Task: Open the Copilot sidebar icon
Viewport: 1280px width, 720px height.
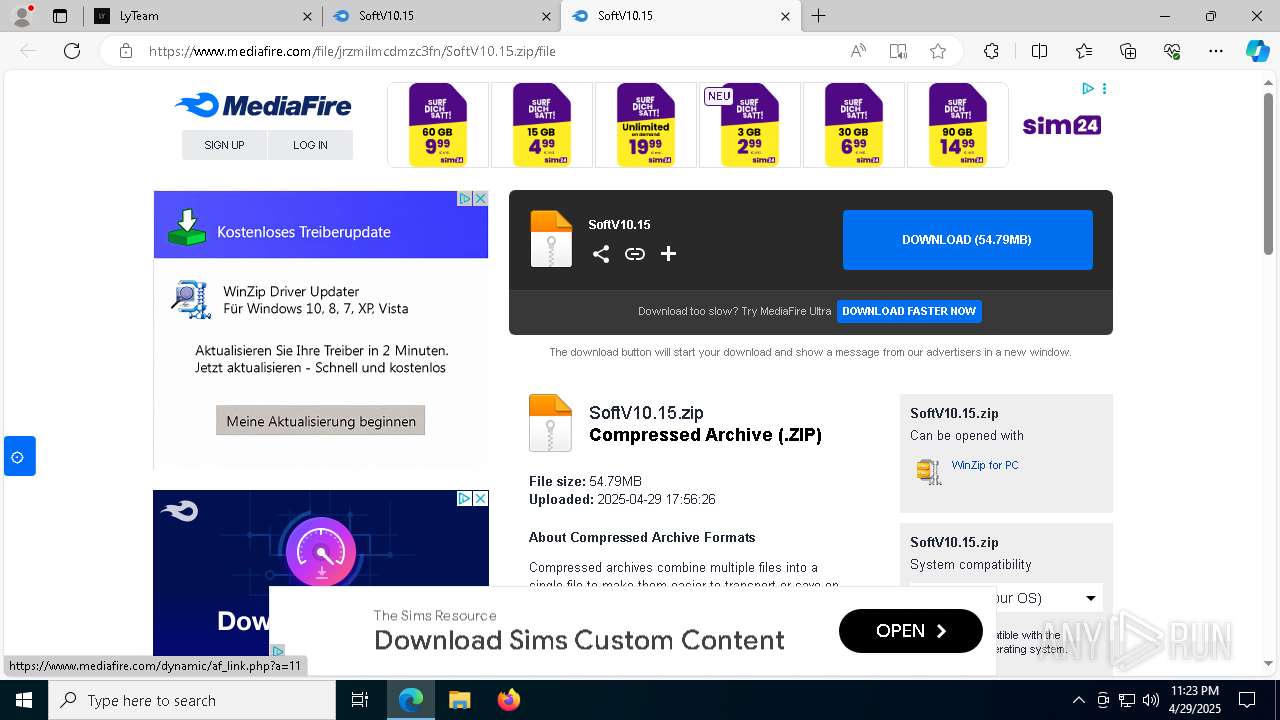Action: (x=1257, y=51)
